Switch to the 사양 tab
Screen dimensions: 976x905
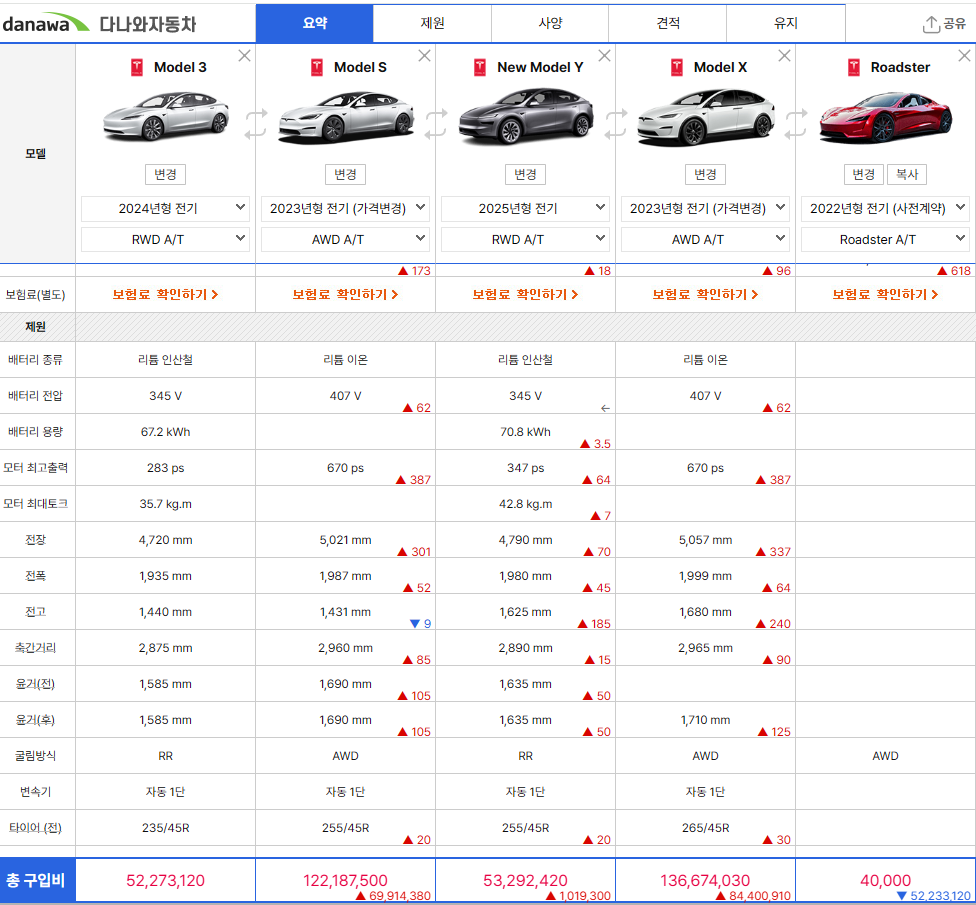550,24
